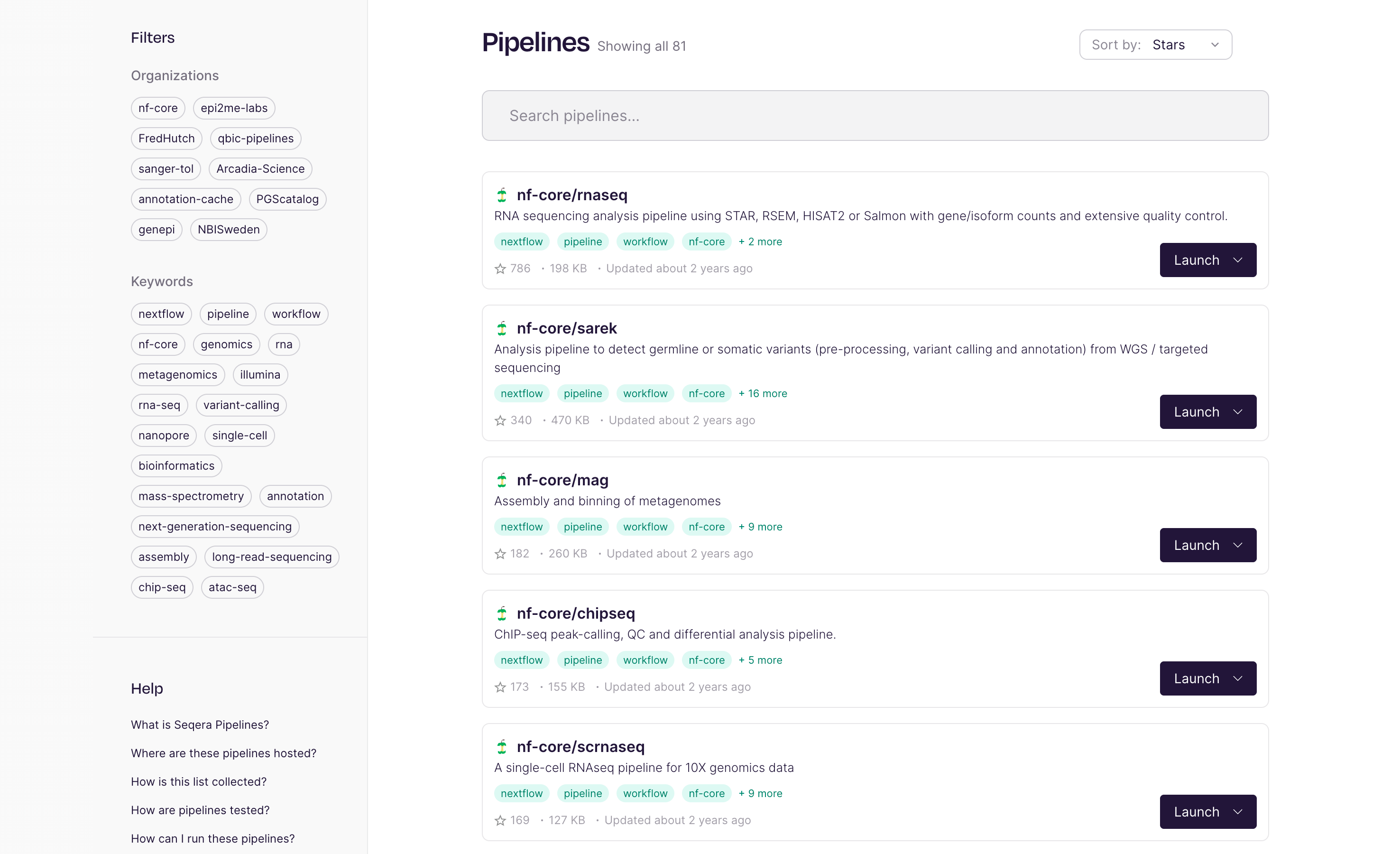The height and width of the screenshot is (854, 1400).
Task: Toggle the epi2me-labs organization filter
Action: coord(234,108)
